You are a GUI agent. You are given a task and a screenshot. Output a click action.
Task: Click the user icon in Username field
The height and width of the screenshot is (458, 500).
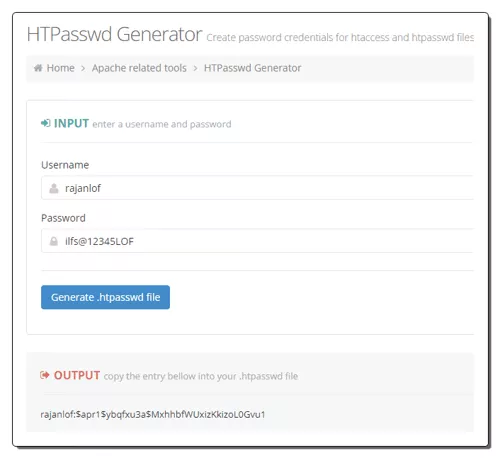54,188
